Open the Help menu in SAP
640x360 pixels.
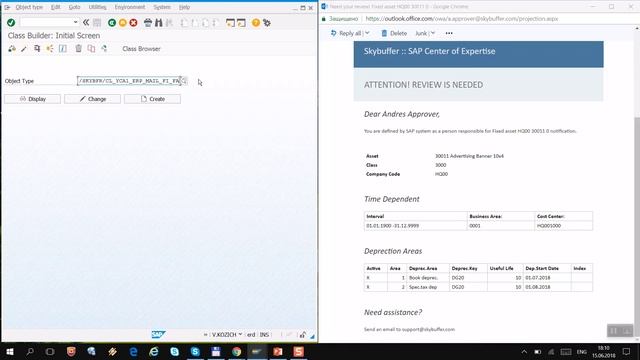pyautogui.click(x=184, y=7)
